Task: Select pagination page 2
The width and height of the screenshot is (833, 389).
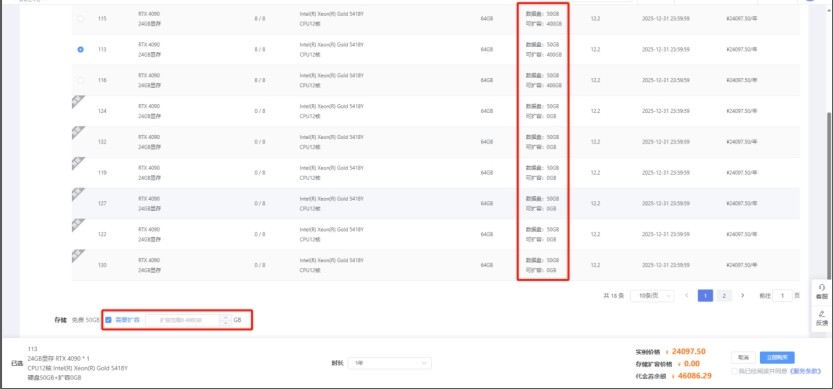Action: tap(724, 295)
